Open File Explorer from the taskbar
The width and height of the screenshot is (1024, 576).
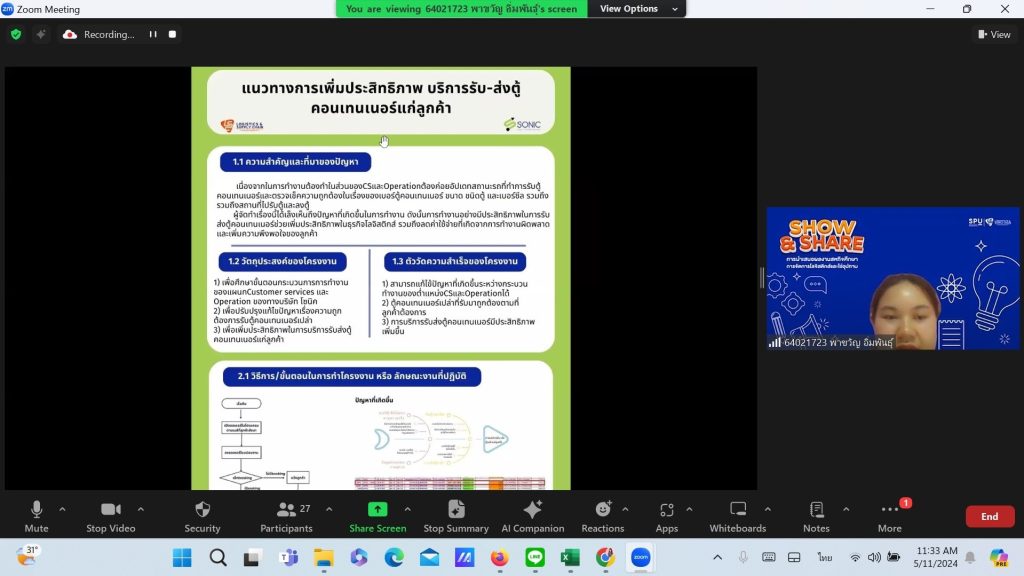(x=324, y=557)
